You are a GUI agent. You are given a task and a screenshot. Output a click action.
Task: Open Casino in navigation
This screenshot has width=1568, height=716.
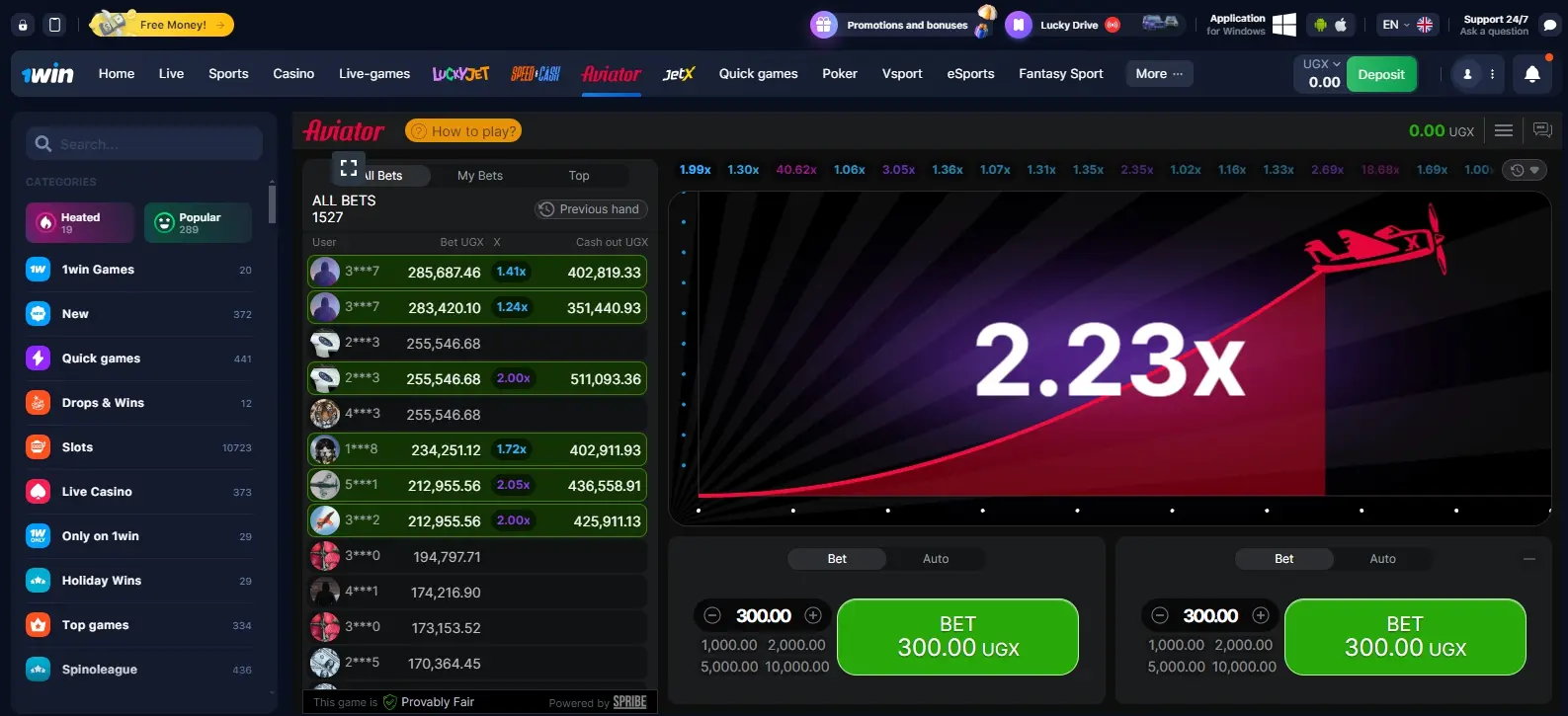tap(293, 74)
